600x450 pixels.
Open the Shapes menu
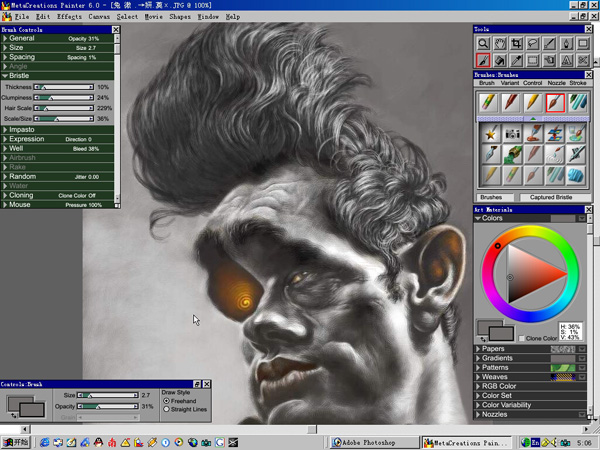click(180, 17)
